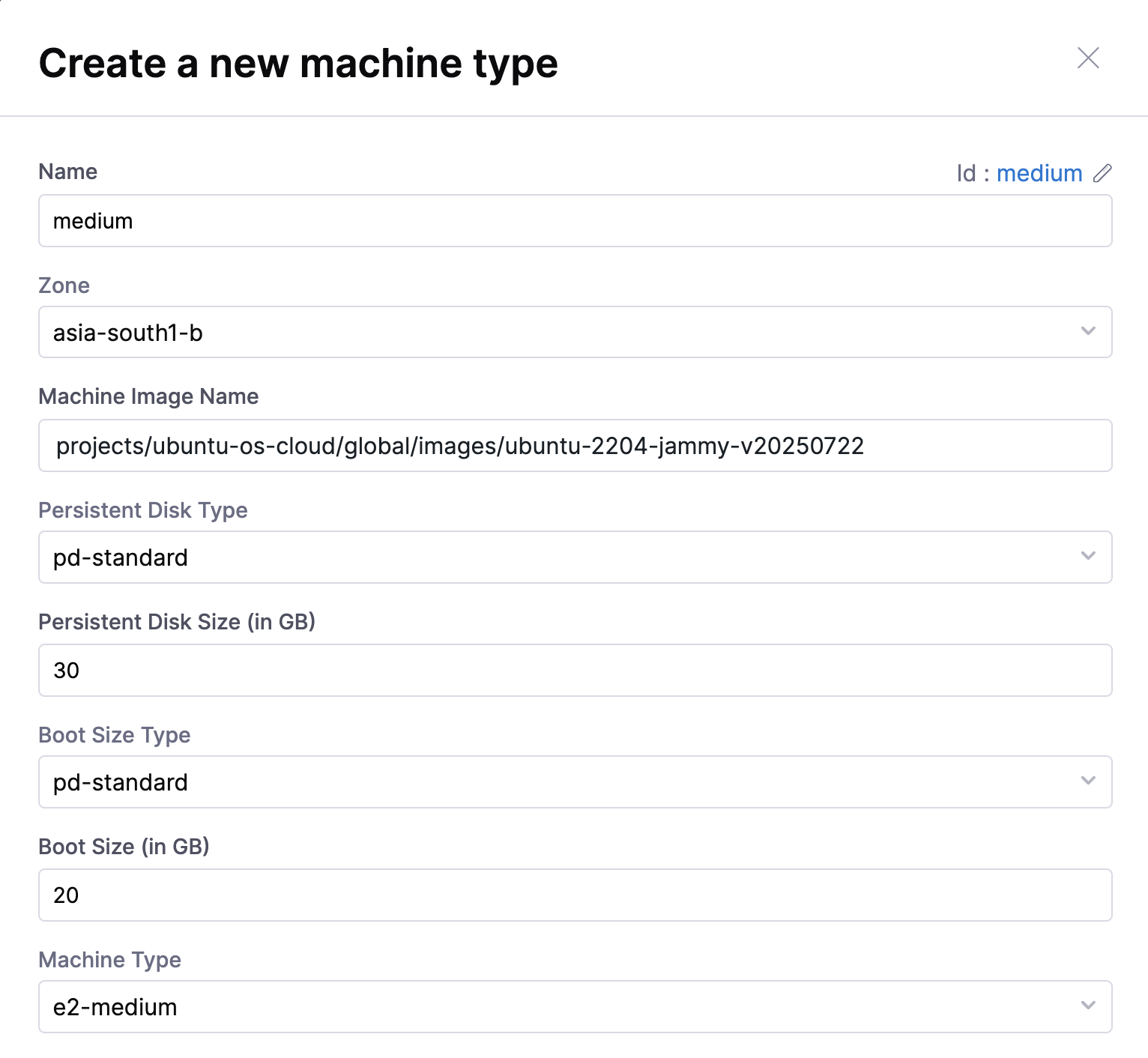Close the Create a new machine type dialog
The image size is (1148, 1058).
[x=1087, y=58]
